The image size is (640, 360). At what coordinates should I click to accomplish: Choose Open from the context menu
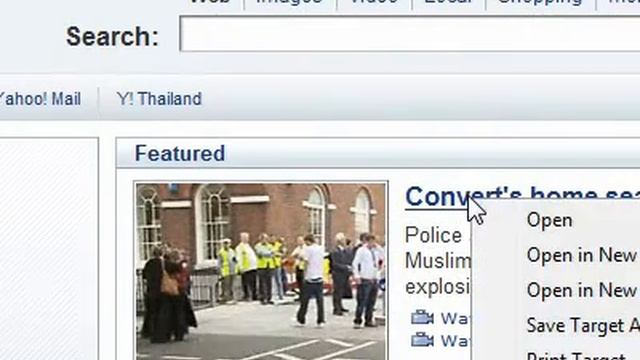coord(549,220)
